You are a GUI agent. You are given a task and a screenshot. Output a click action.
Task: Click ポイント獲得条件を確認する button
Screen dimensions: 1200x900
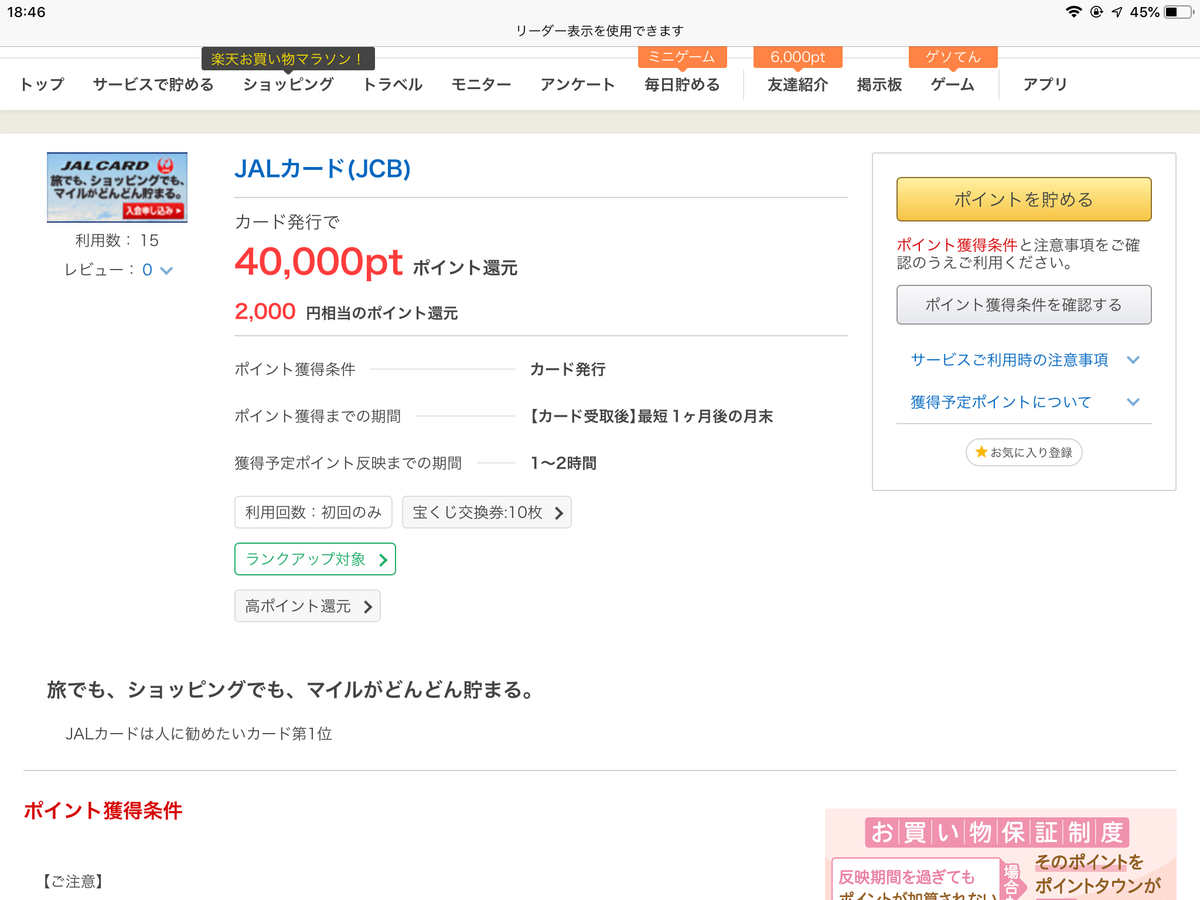pos(1023,305)
